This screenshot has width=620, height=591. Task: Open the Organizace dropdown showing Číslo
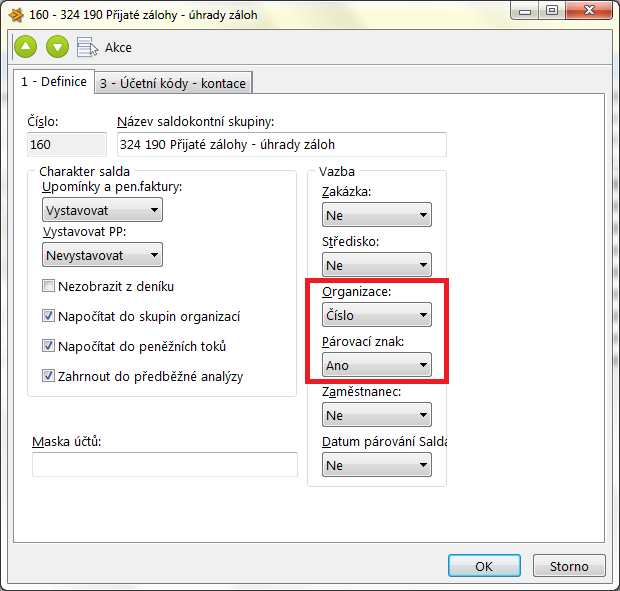point(377,315)
